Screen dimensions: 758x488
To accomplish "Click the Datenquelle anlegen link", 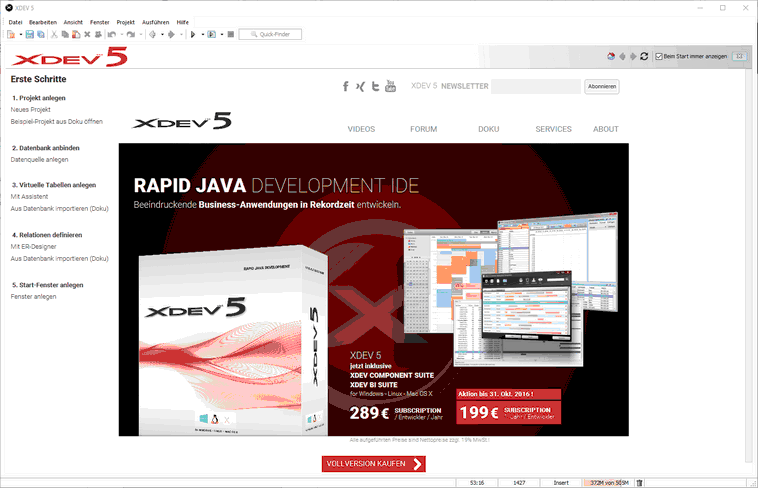I will [x=40, y=160].
